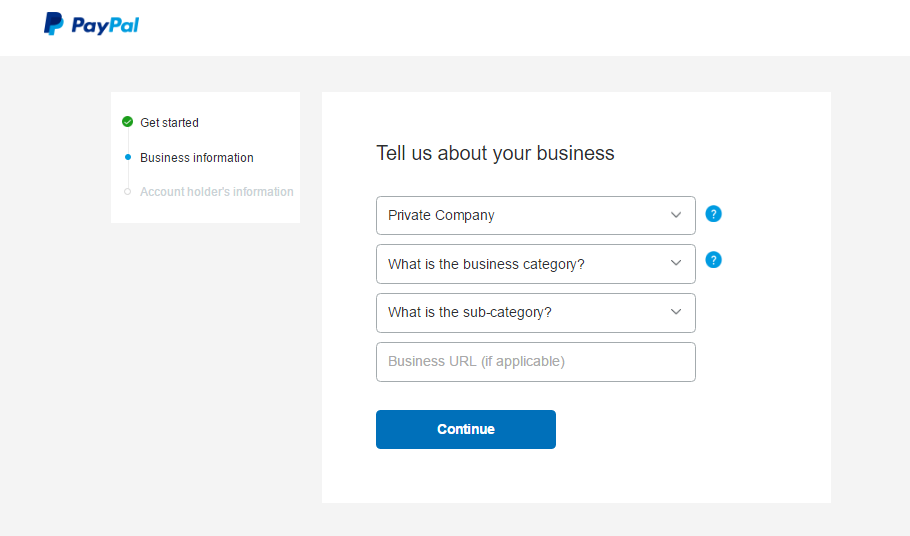The width and height of the screenshot is (910, 536).
Task: Click the empty circle for Account holder's information
Action: tap(128, 191)
